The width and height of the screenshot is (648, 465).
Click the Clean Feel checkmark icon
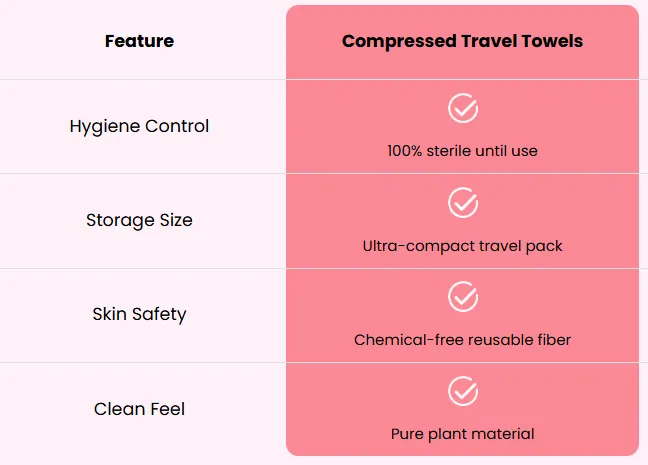point(463,391)
